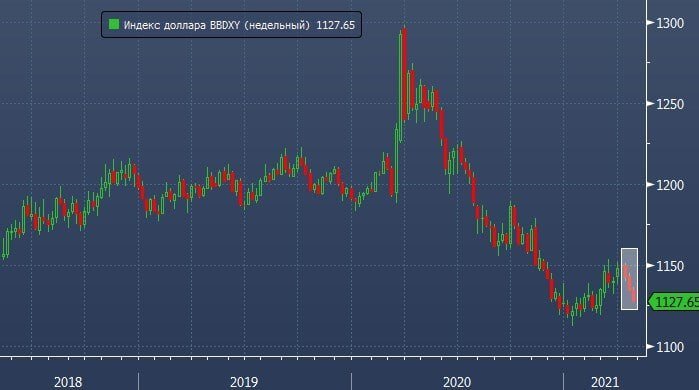Select the 2020 year label on timeline

pos(457,382)
